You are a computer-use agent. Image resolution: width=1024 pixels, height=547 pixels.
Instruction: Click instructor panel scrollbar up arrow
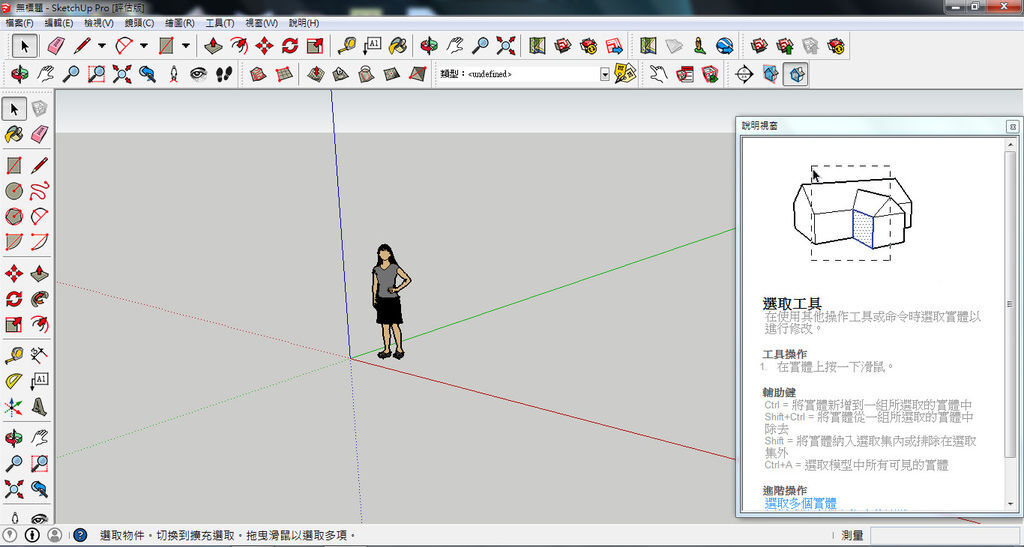tap(1011, 144)
